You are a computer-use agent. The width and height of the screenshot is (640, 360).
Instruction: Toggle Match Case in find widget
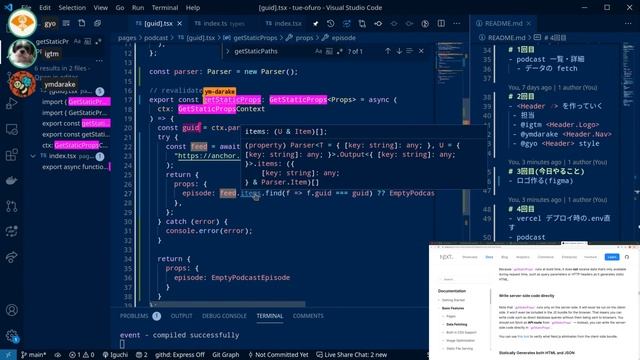pos(318,51)
